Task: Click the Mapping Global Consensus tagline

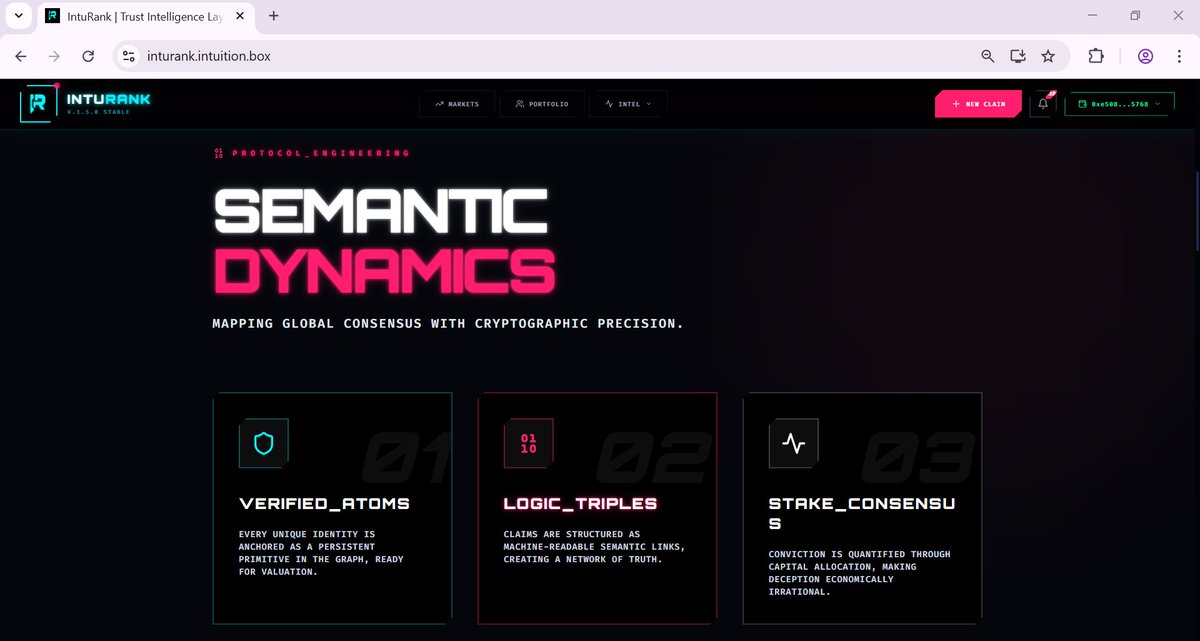Action: coord(448,324)
